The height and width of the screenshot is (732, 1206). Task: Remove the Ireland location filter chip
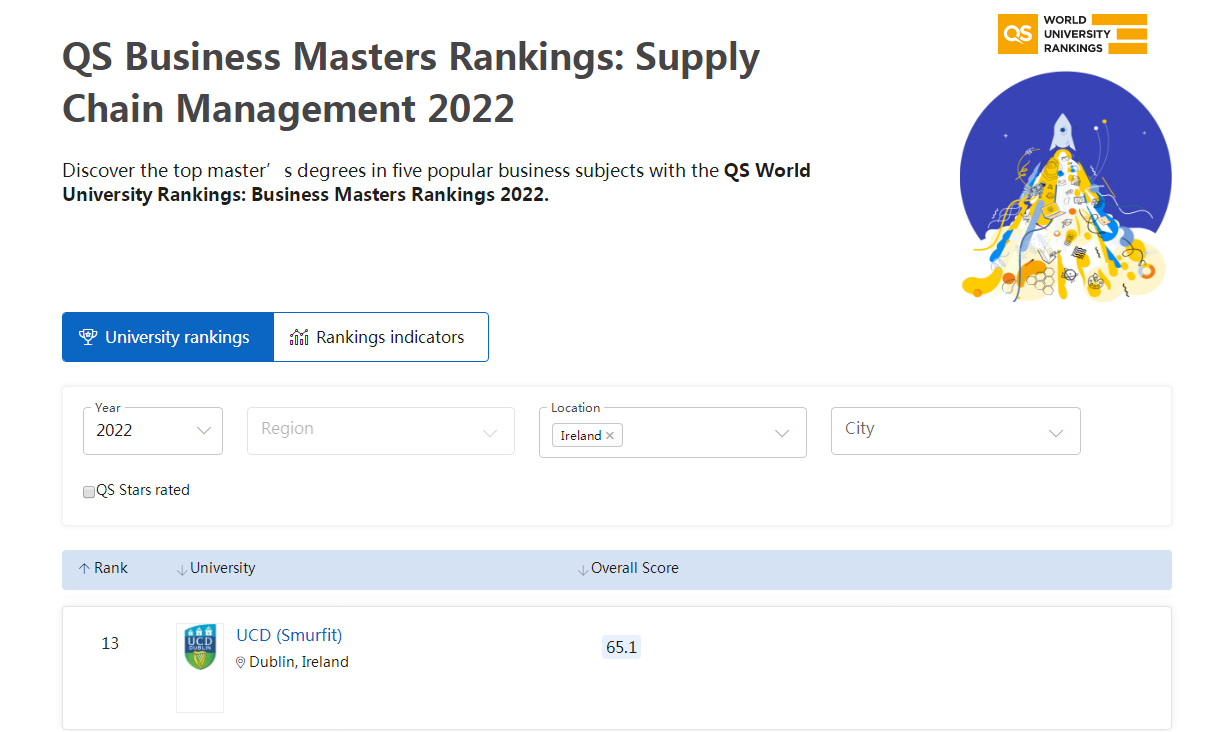610,436
